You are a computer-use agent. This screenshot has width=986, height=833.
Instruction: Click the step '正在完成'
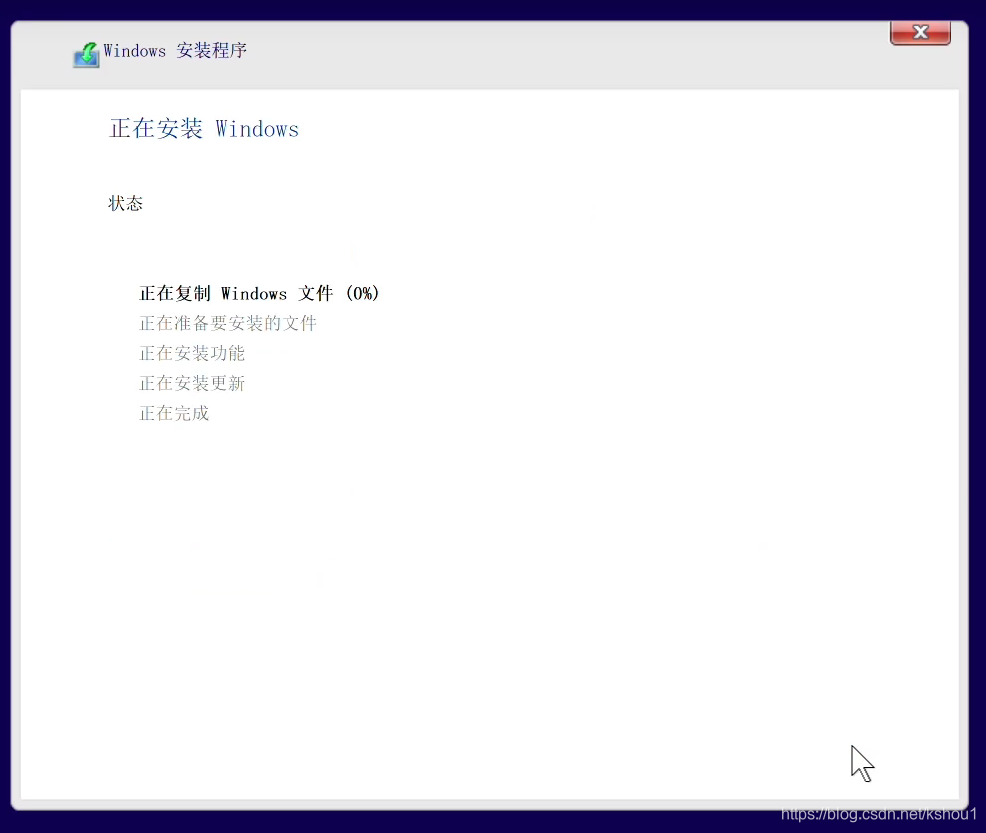click(174, 413)
